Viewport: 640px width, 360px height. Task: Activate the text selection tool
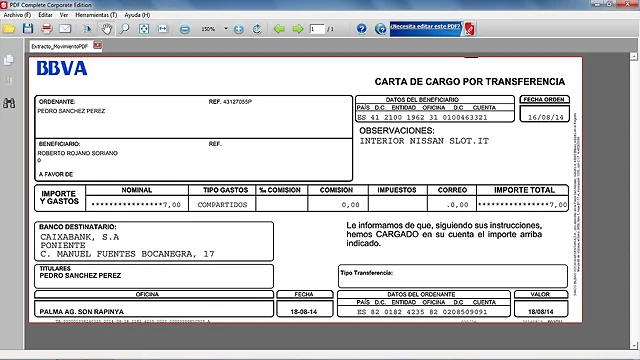[x=87, y=29]
